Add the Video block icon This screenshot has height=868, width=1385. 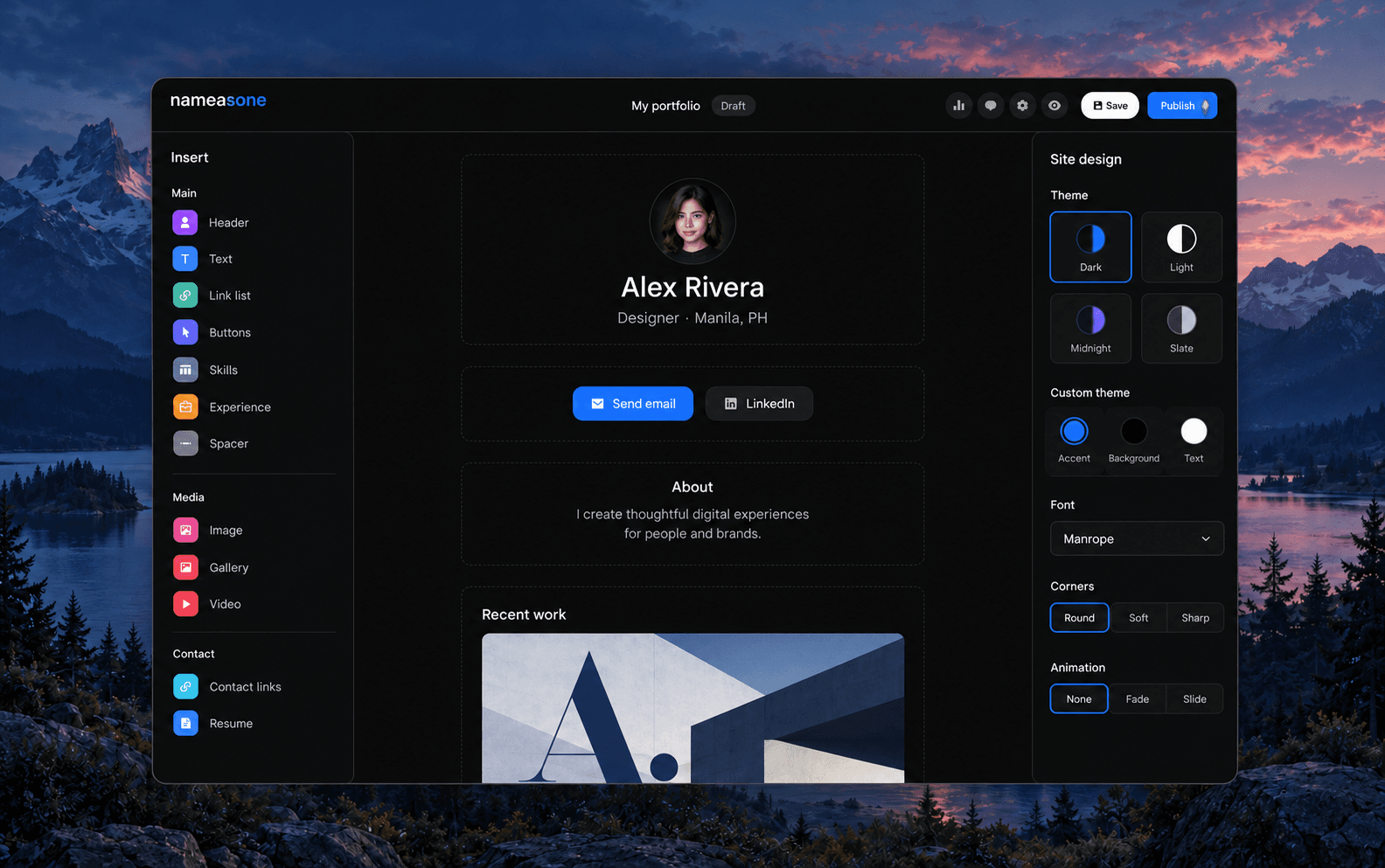point(185,604)
